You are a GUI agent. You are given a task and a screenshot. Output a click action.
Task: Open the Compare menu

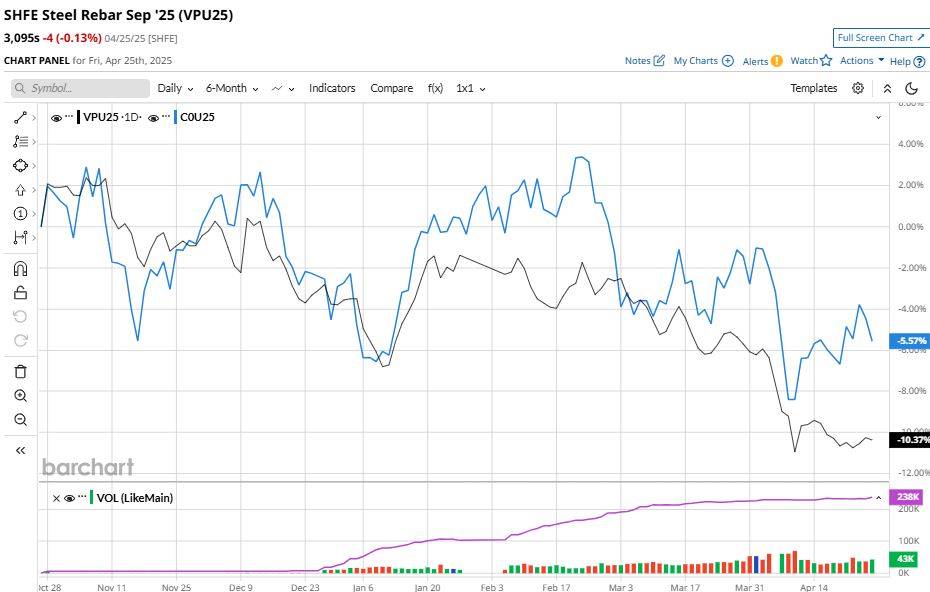pyautogui.click(x=392, y=88)
